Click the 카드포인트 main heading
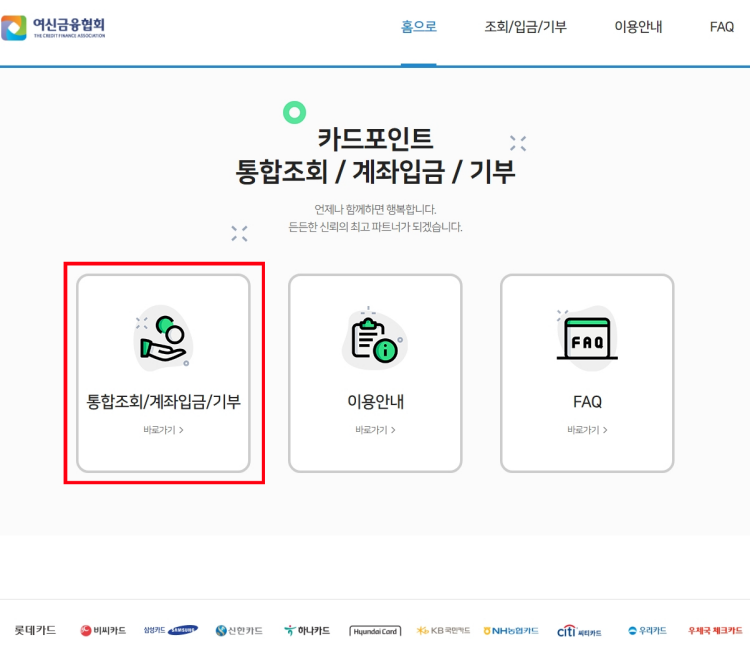 click(x=375, y=139)
